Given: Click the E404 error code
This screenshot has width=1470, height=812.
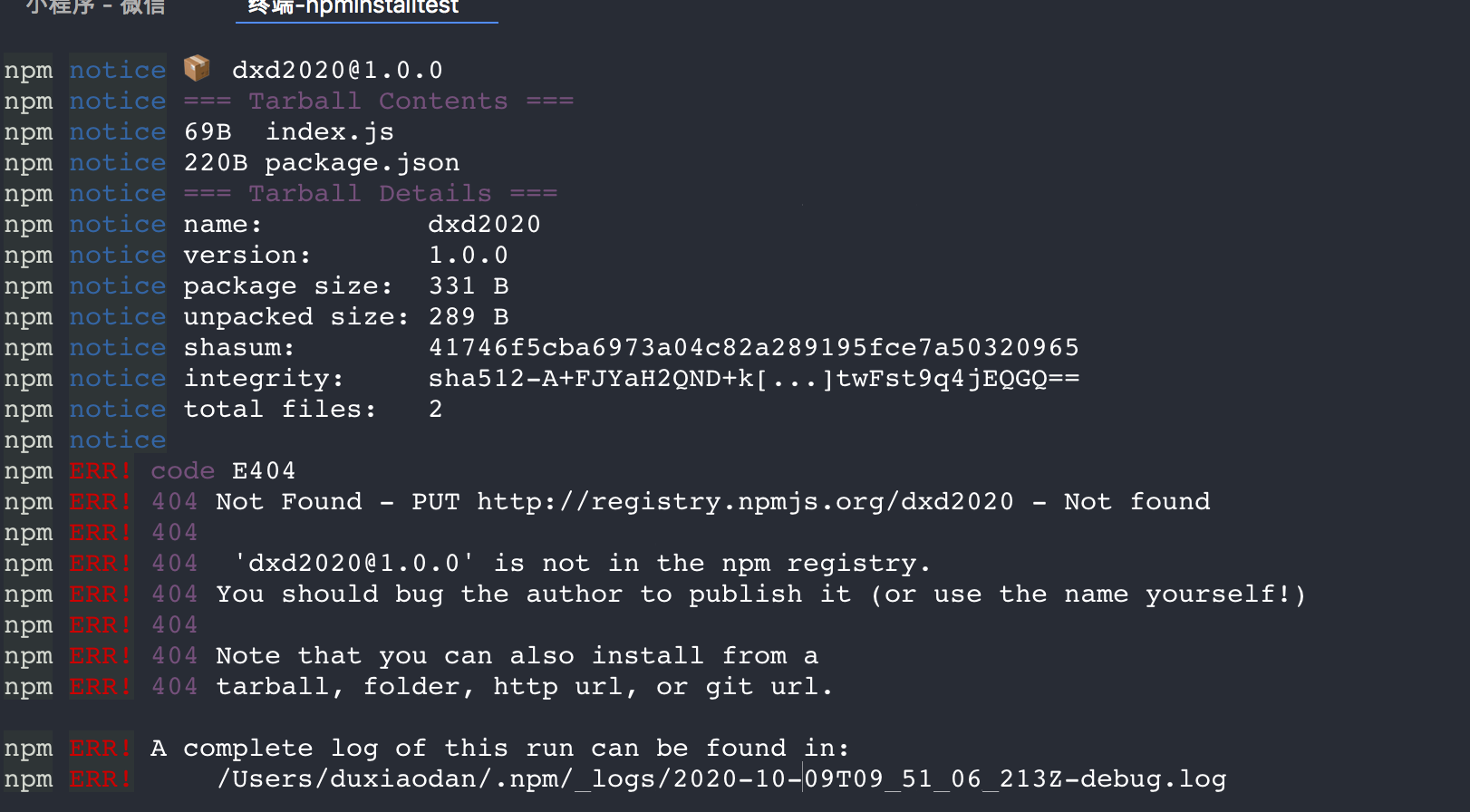Looking at the screenshot, I should pyautogui.click(x=264, y=471).
